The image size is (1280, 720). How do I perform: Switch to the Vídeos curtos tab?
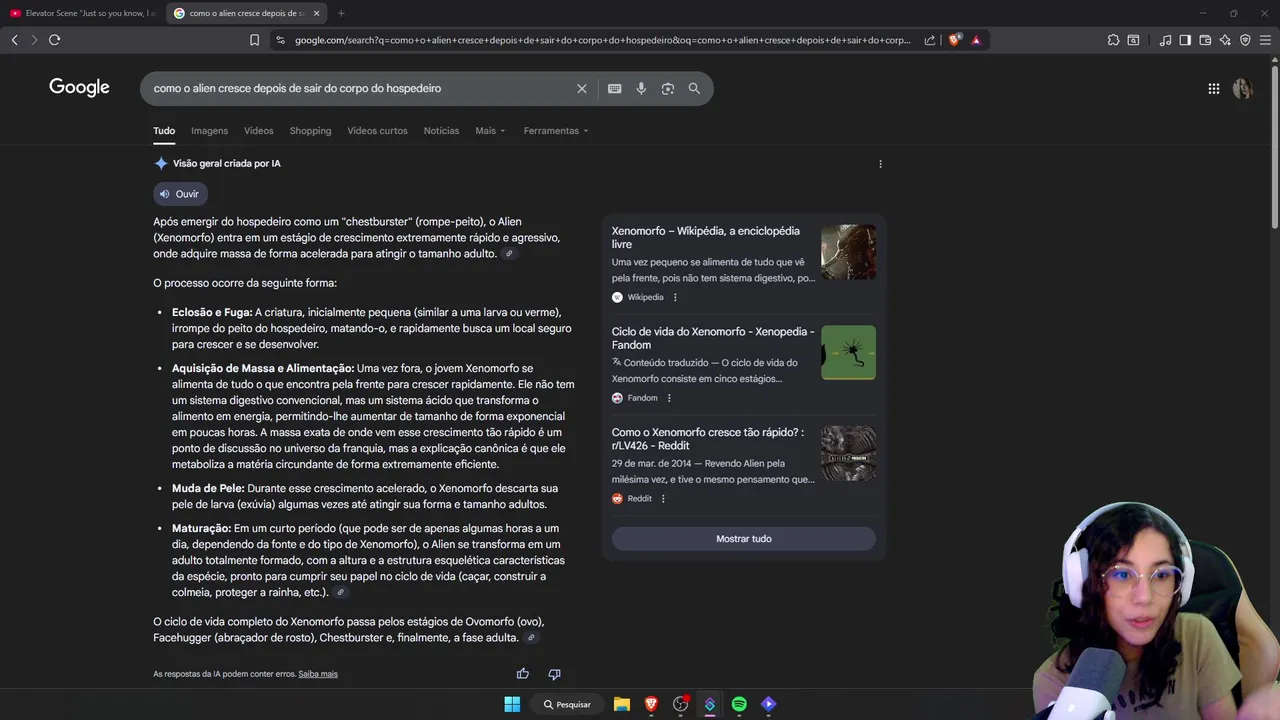coord(377,131)
